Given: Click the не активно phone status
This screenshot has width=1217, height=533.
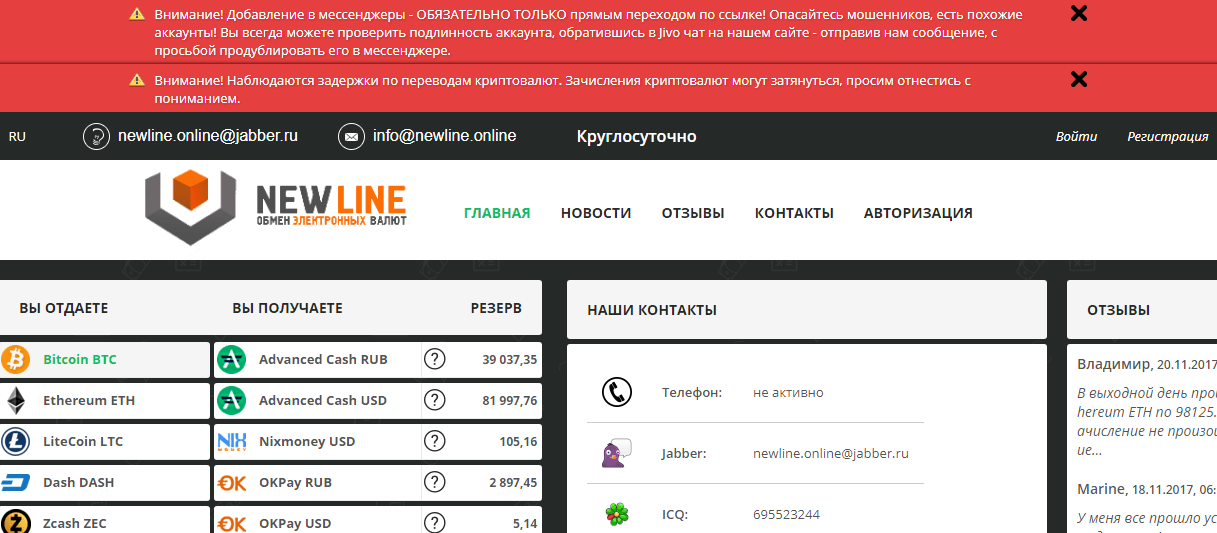Looking at the screenshot, I should [788, 392].
